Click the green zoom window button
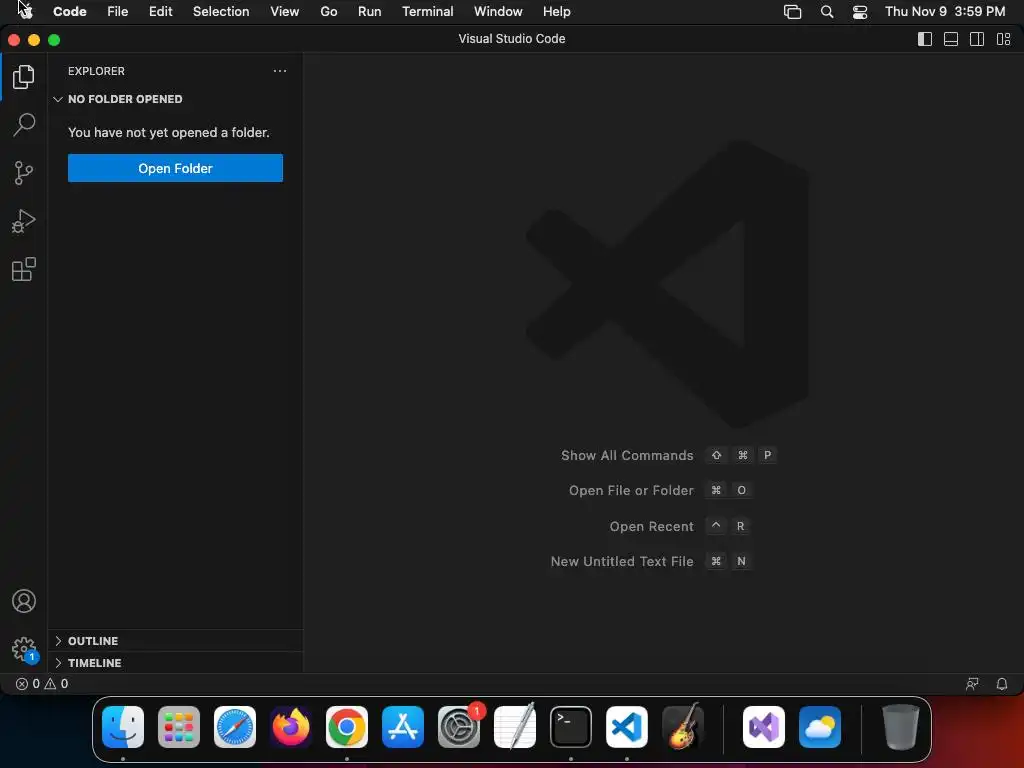Image resolution: width=1024 pixels, height=768 pixels. (54, 40)
